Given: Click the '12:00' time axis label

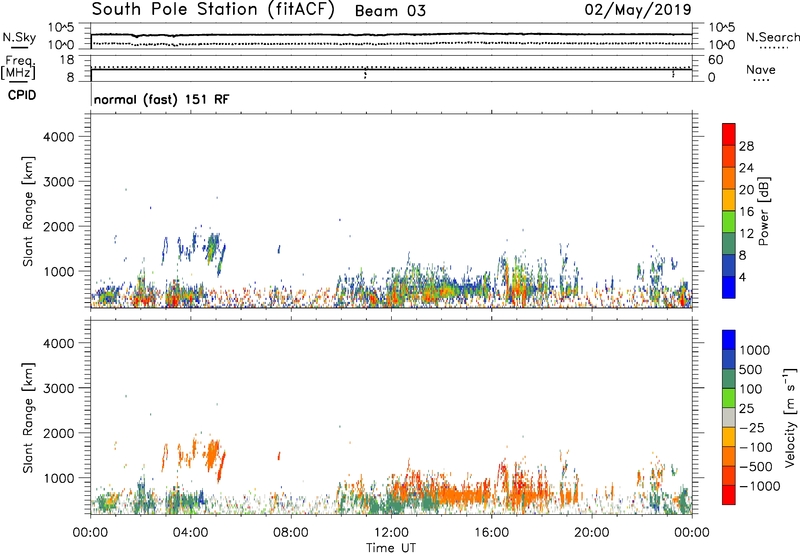Looking at the screenshot, I should click(x=391, y=533).
